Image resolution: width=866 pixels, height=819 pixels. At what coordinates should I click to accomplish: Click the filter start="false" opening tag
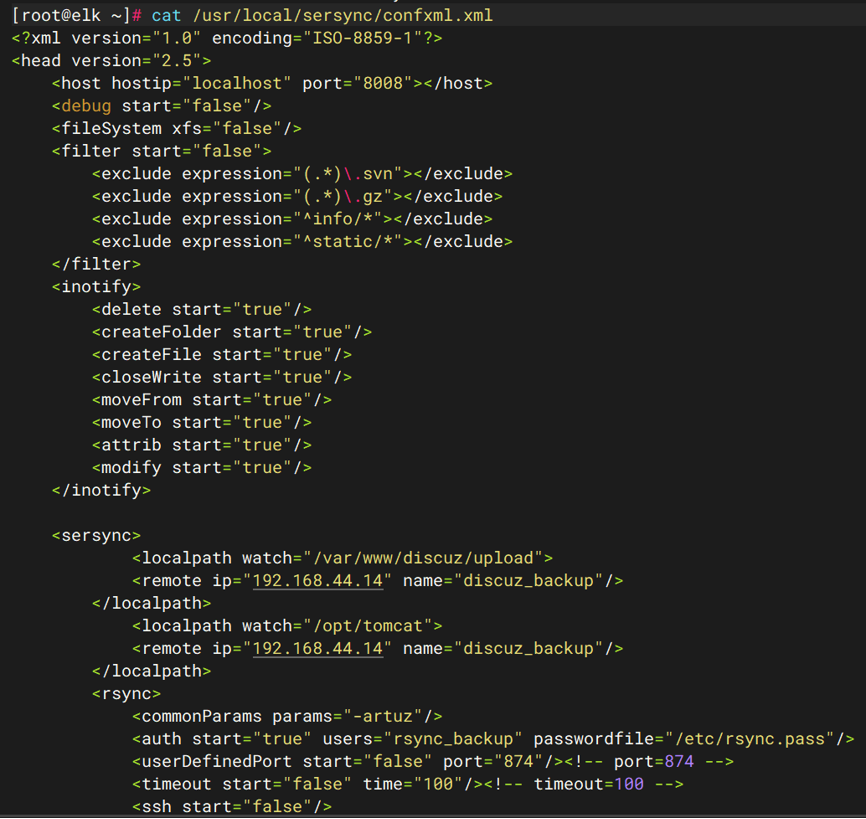pos(161,151)
